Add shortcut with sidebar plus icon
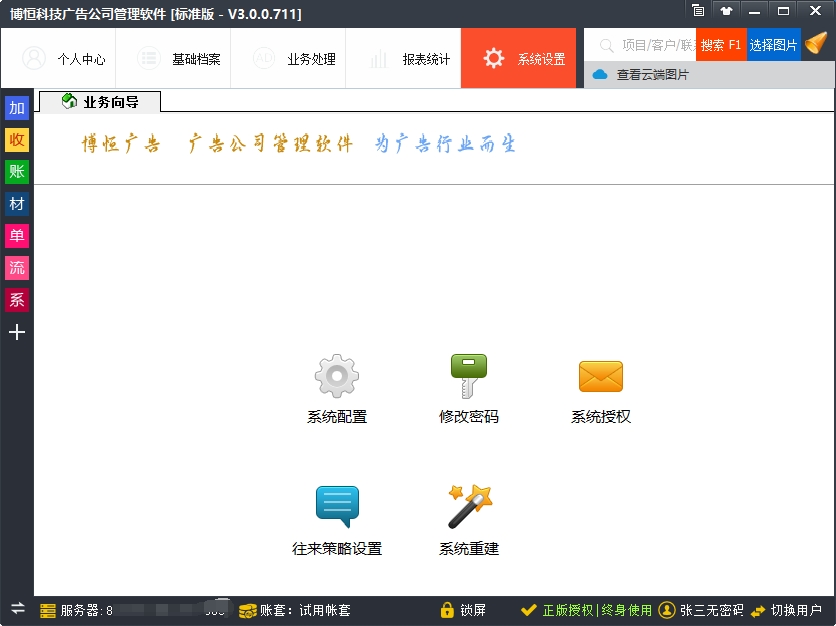The image size is (836, 626). point(17,332)
